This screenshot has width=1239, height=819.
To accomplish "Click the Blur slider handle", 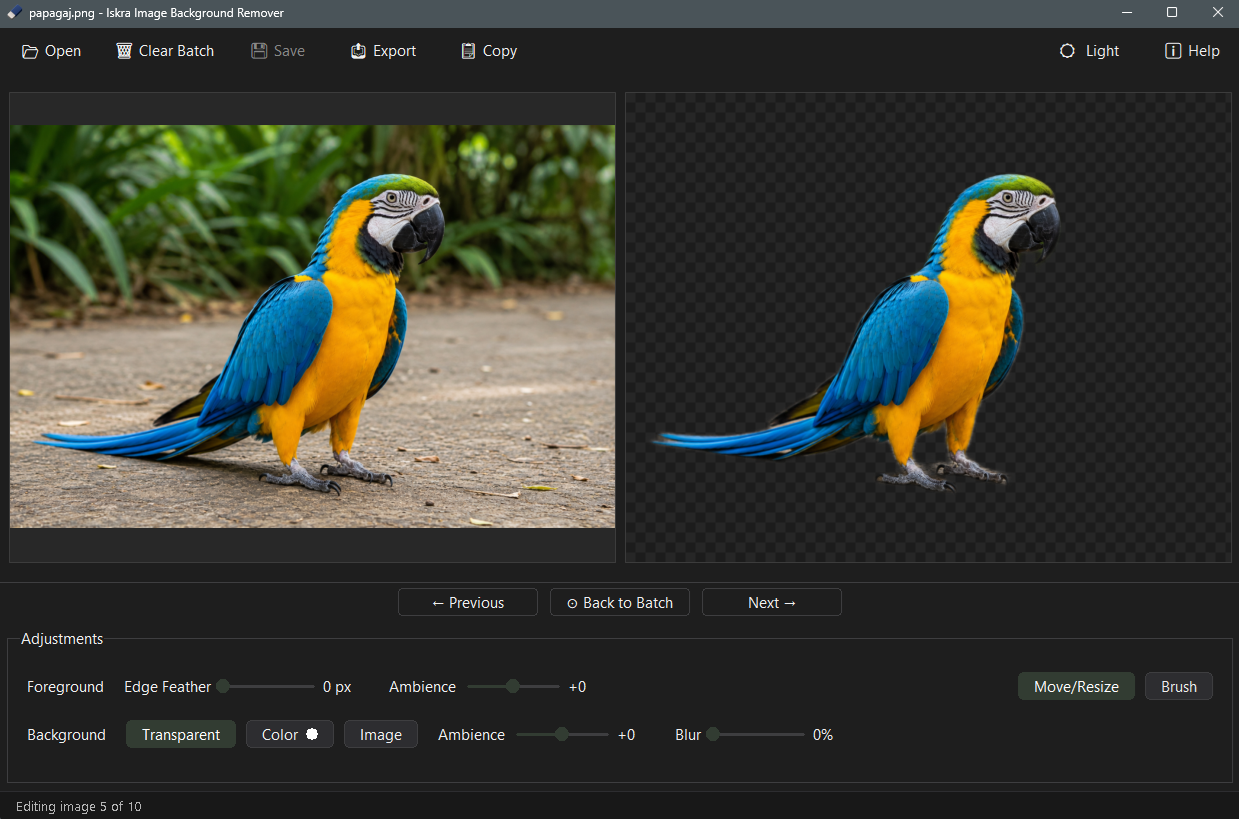I will tap(713, 734).
